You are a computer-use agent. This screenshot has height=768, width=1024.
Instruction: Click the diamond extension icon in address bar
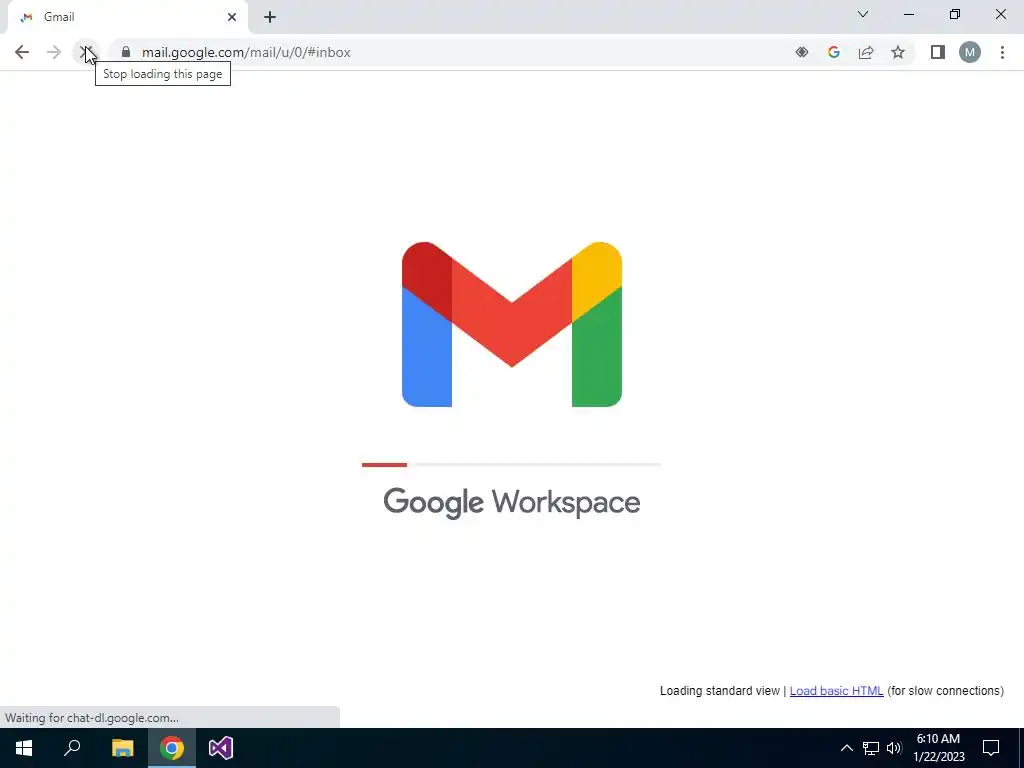point(801,52)
